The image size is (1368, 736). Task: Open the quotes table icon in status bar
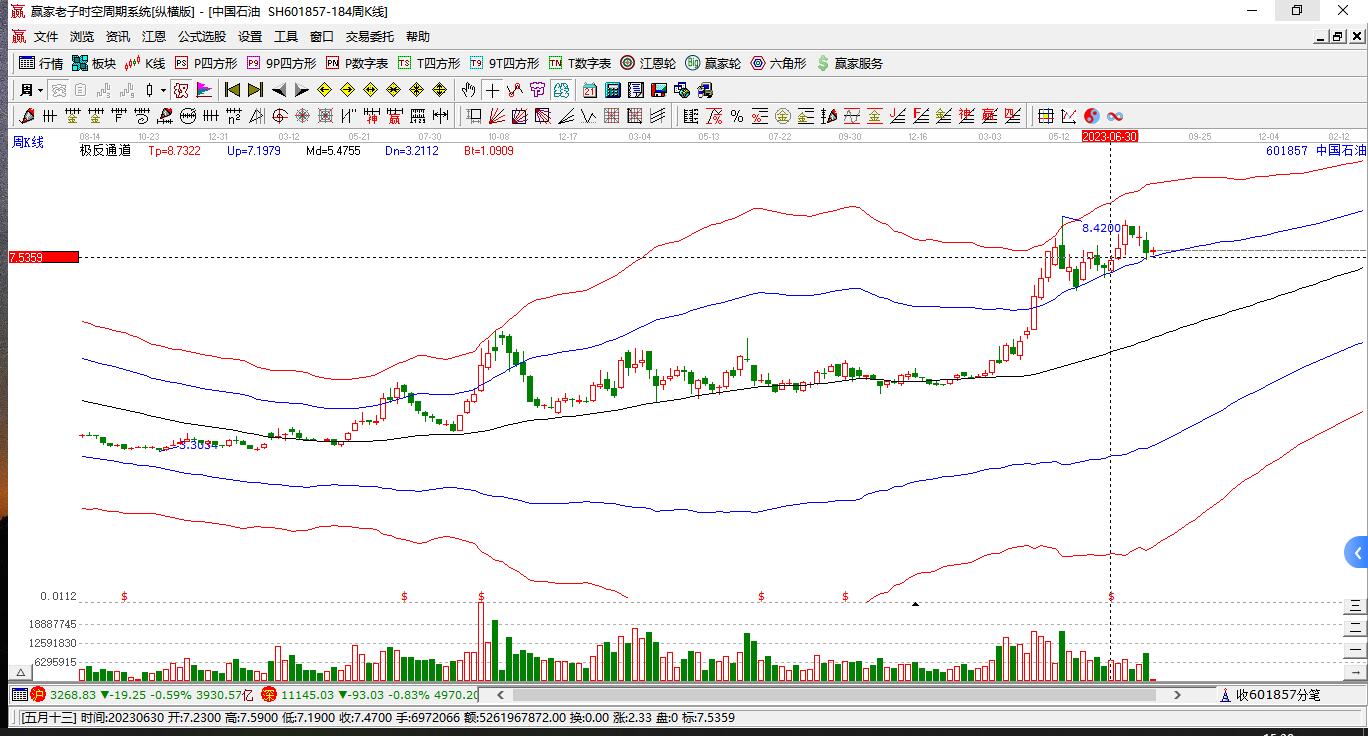(19, 694)
